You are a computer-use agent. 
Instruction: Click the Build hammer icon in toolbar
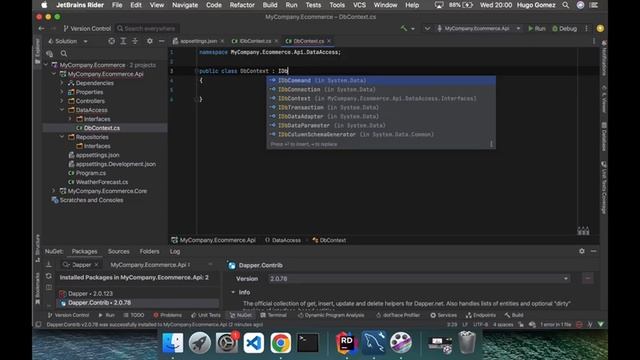pos(404,29)
